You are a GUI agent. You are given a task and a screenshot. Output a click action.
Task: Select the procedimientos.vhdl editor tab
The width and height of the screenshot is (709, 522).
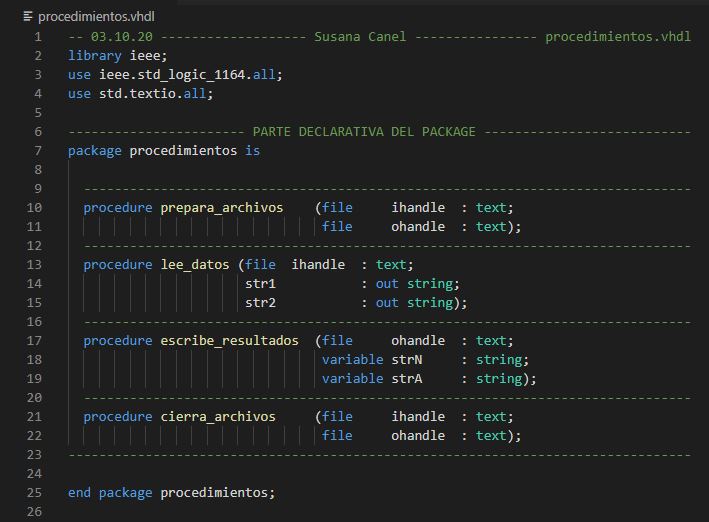point(95,17)
